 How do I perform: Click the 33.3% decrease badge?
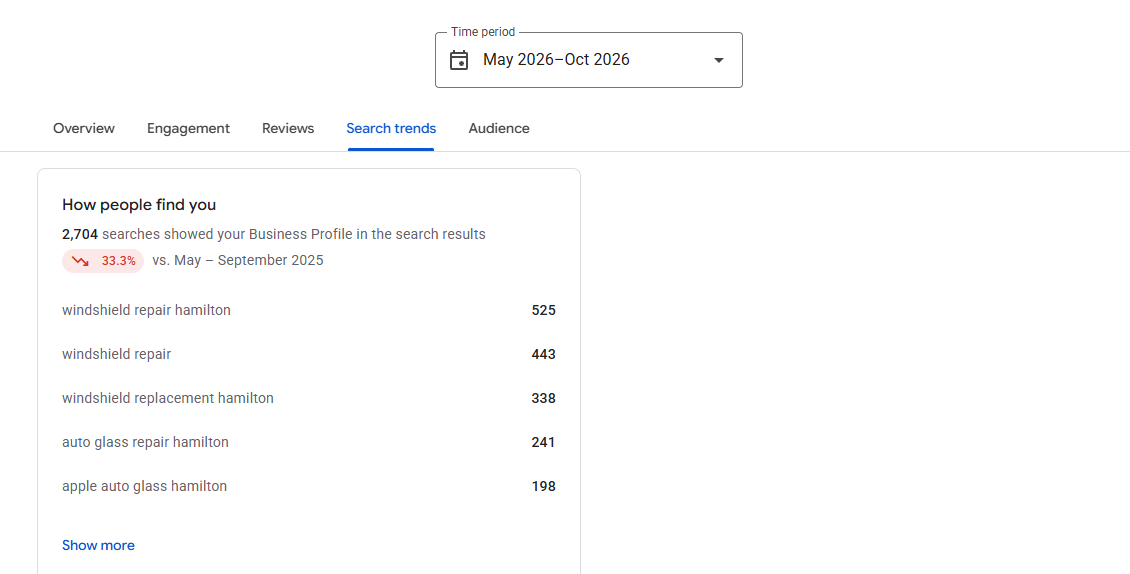click(x=103, y=261)
